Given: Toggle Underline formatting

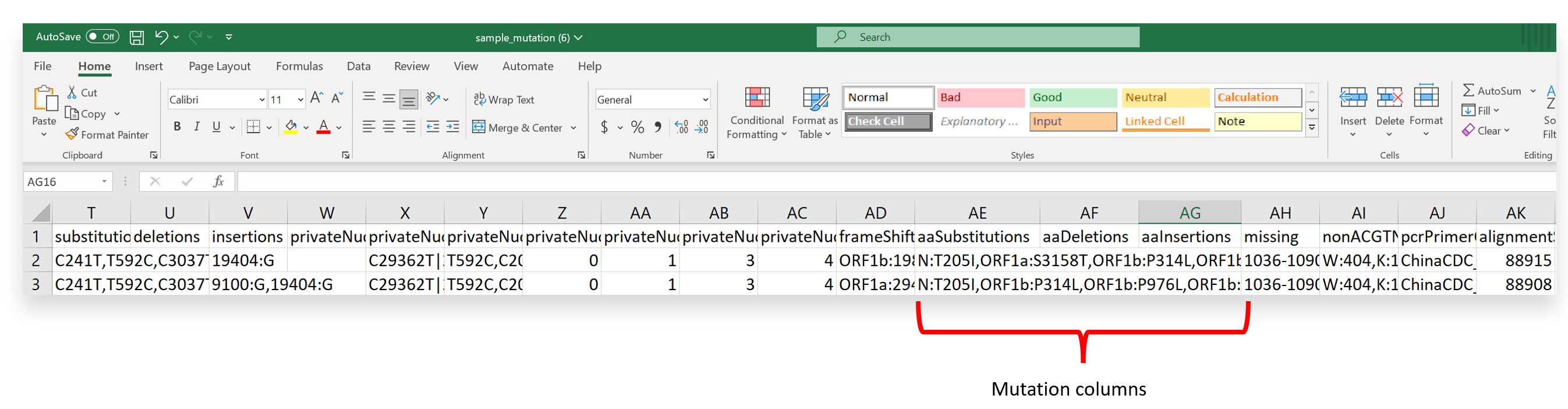Looking at the screenshot, I should [x=216, y=126].
